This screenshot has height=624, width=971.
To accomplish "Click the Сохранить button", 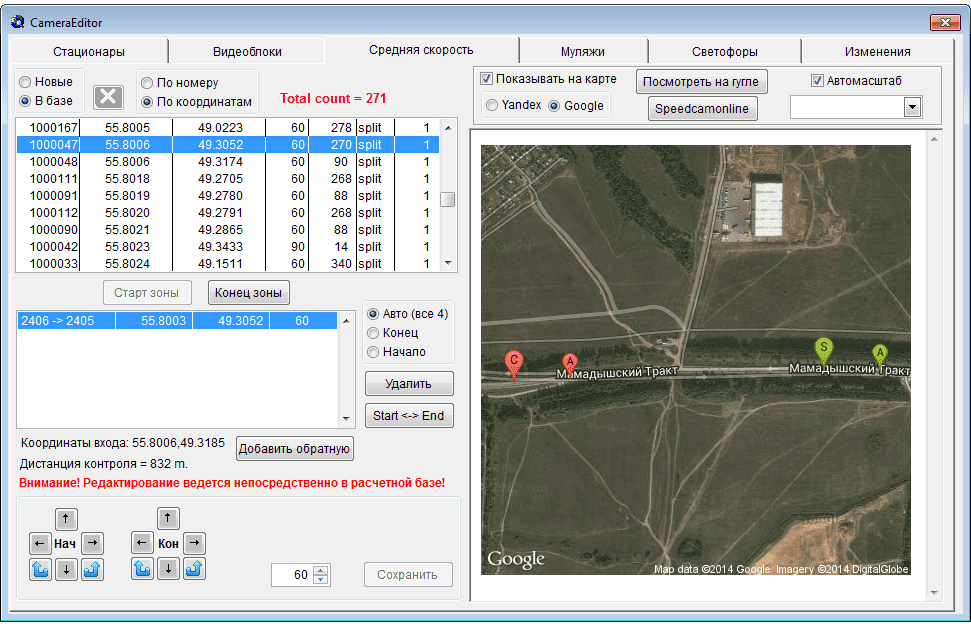I will click(408, 574).
